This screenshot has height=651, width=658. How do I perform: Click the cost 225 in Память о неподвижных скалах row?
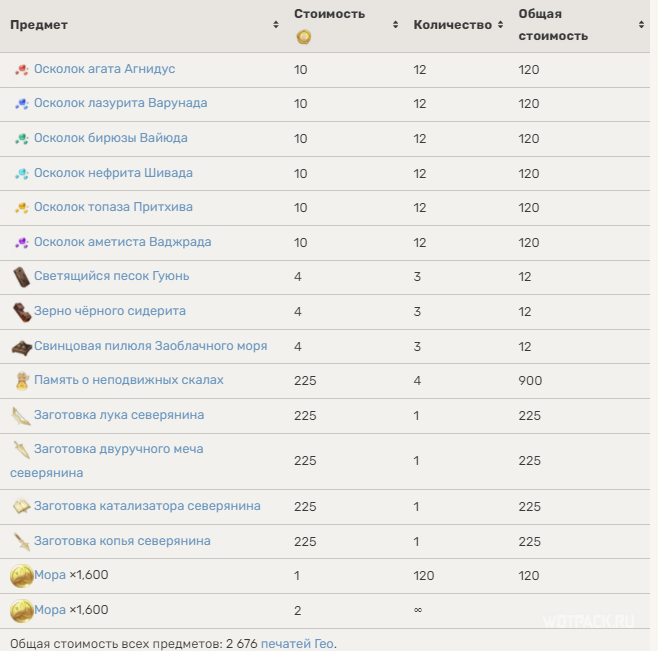click(305, 381)
